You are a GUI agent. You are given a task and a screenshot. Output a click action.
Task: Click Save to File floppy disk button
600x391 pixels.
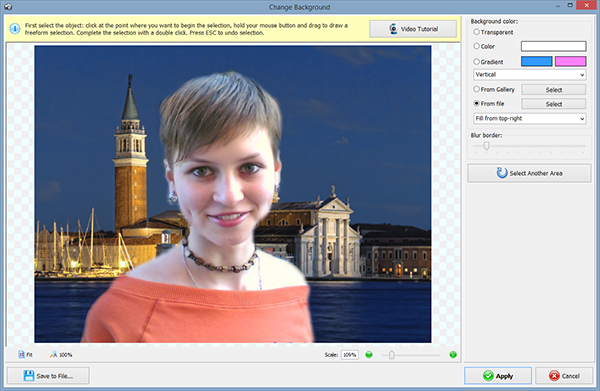click(x=48, y=376)
